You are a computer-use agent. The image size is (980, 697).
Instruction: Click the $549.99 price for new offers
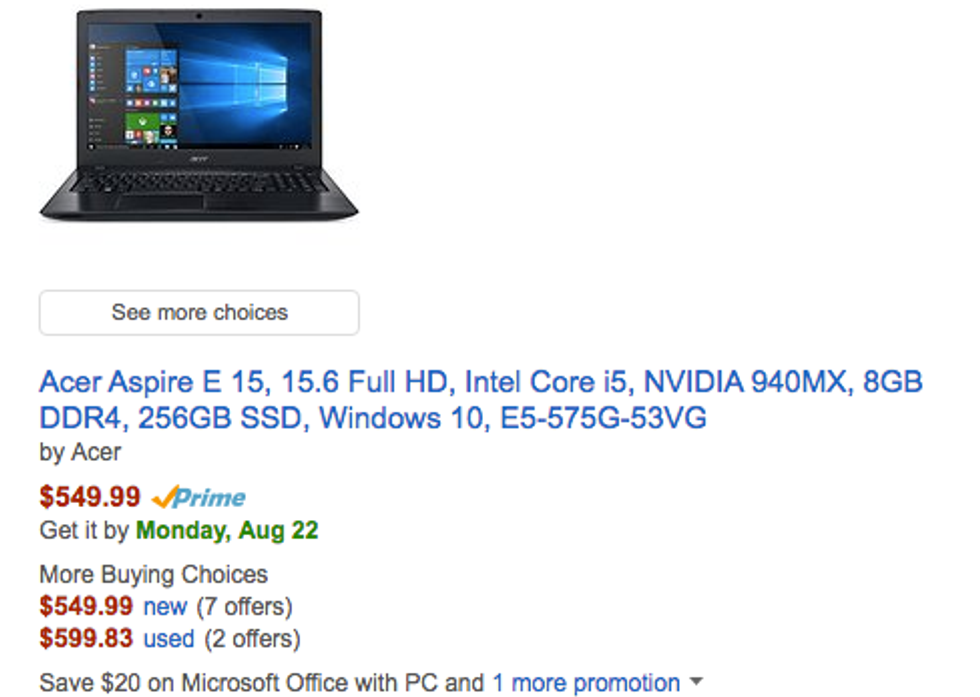click(86, 607)
